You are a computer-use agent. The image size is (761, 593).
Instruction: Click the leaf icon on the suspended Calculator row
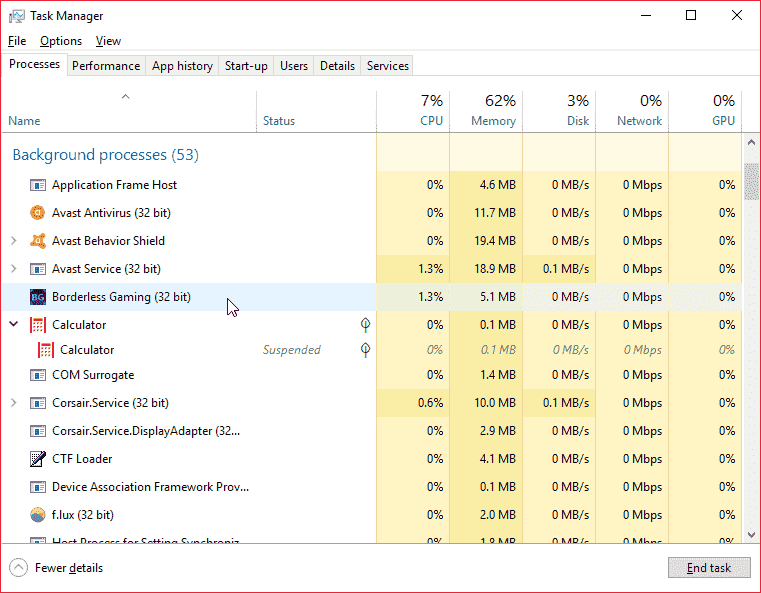365,349
